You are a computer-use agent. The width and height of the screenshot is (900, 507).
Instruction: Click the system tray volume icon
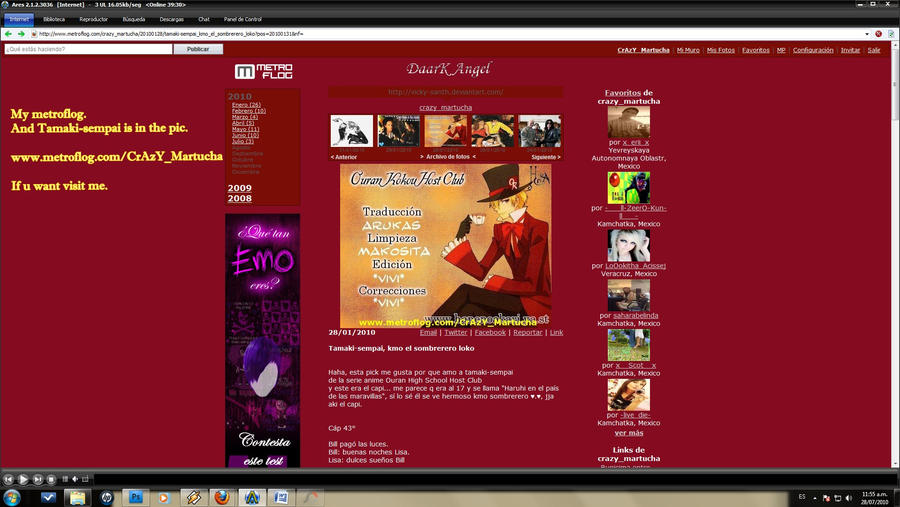[848, 498]
